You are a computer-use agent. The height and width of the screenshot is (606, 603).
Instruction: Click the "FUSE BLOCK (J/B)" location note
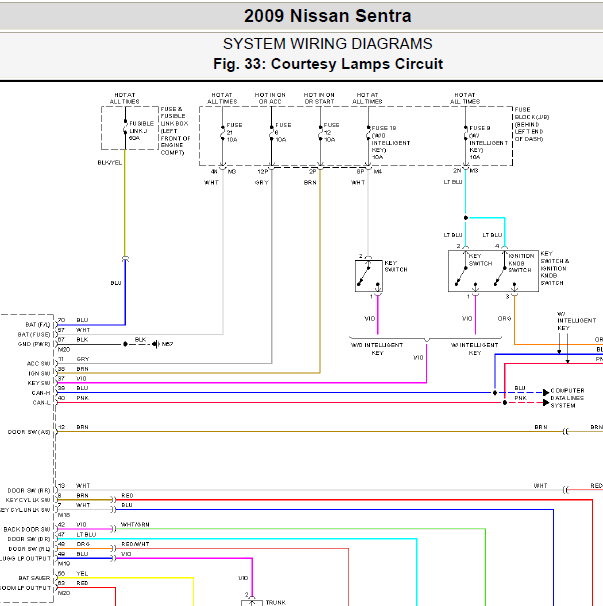point(531,124)
